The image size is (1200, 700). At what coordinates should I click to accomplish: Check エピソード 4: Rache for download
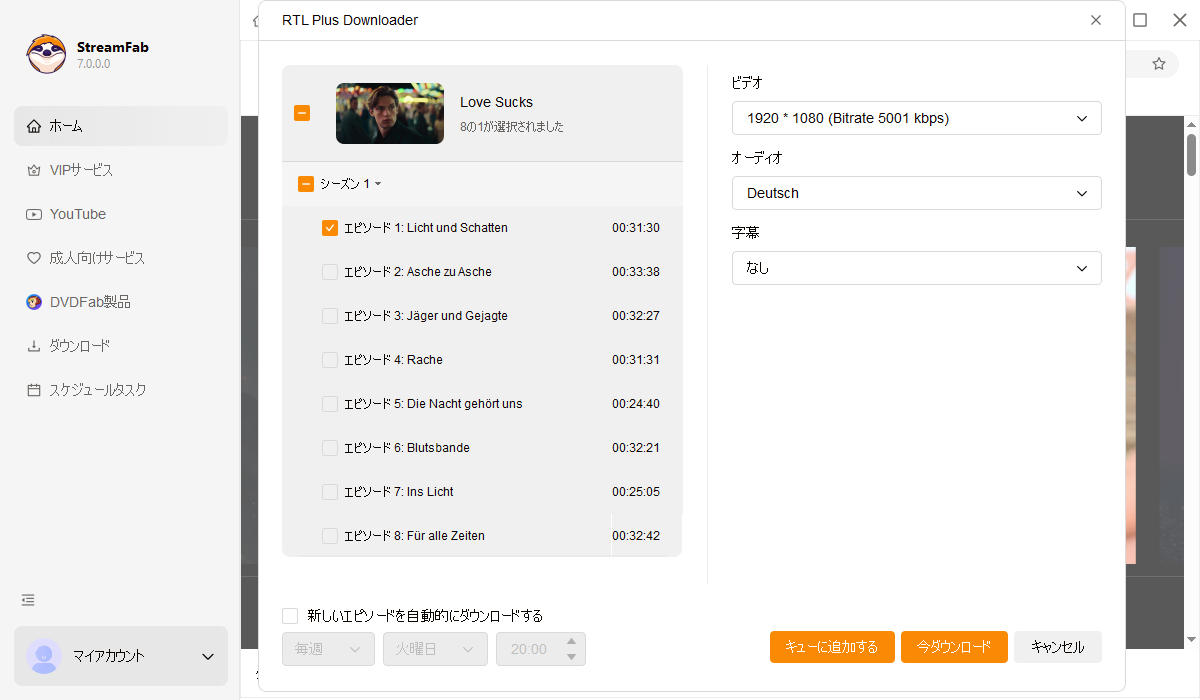pyautogui.click(x=330, y=359)
